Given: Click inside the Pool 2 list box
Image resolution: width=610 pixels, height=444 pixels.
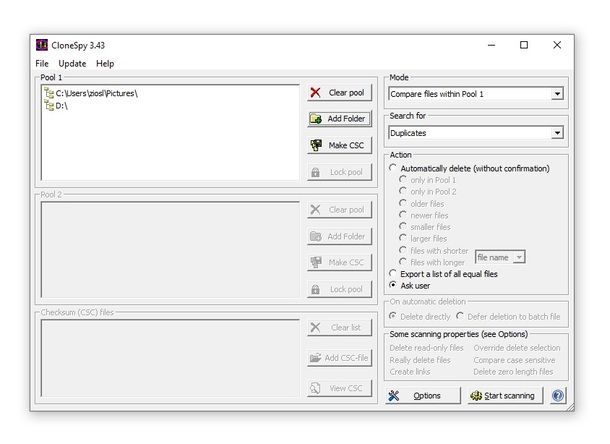Looking at the screenshot, I should click(170, 250).
